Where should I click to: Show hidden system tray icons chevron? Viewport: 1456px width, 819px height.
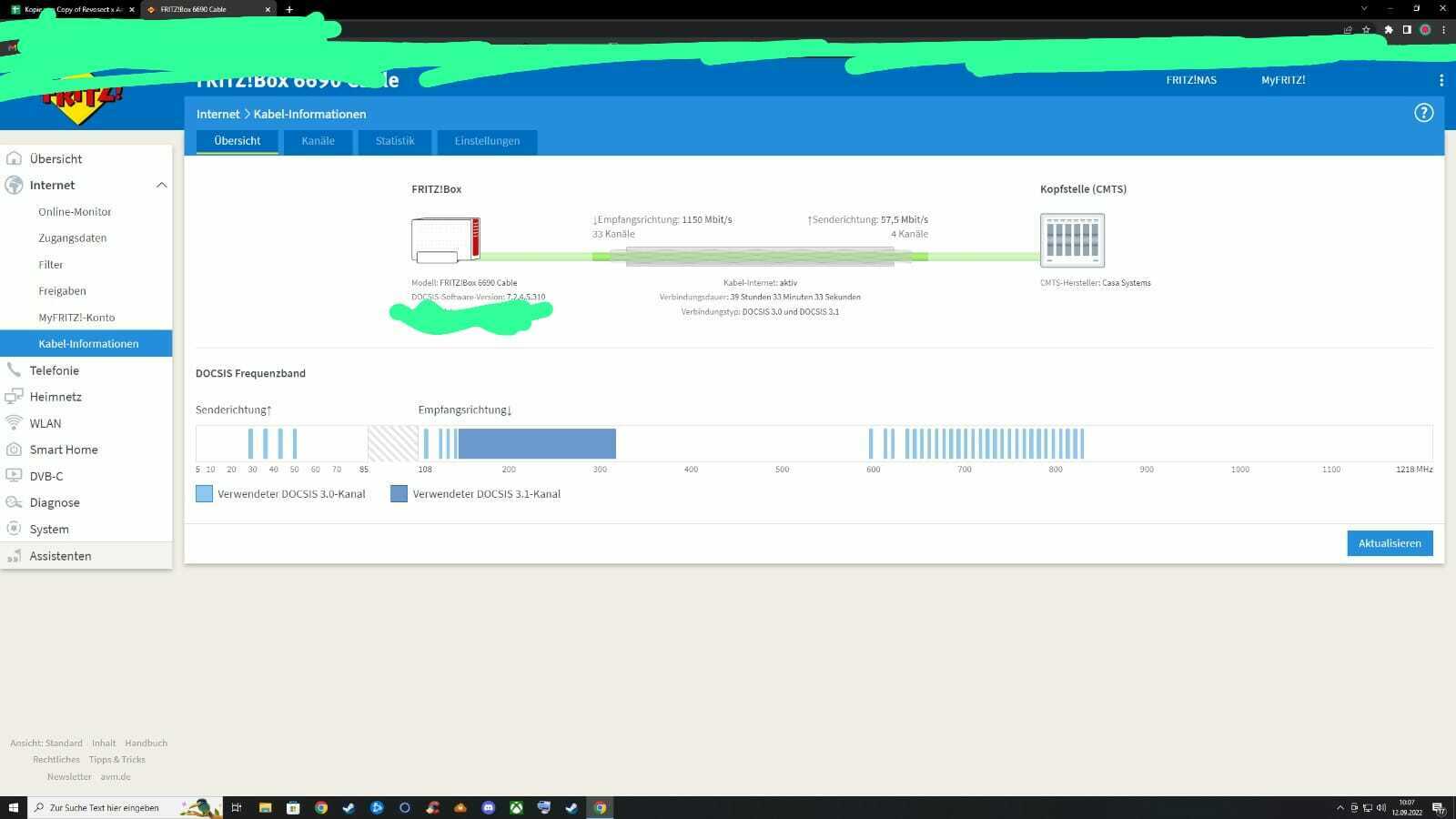point(1340,807)
